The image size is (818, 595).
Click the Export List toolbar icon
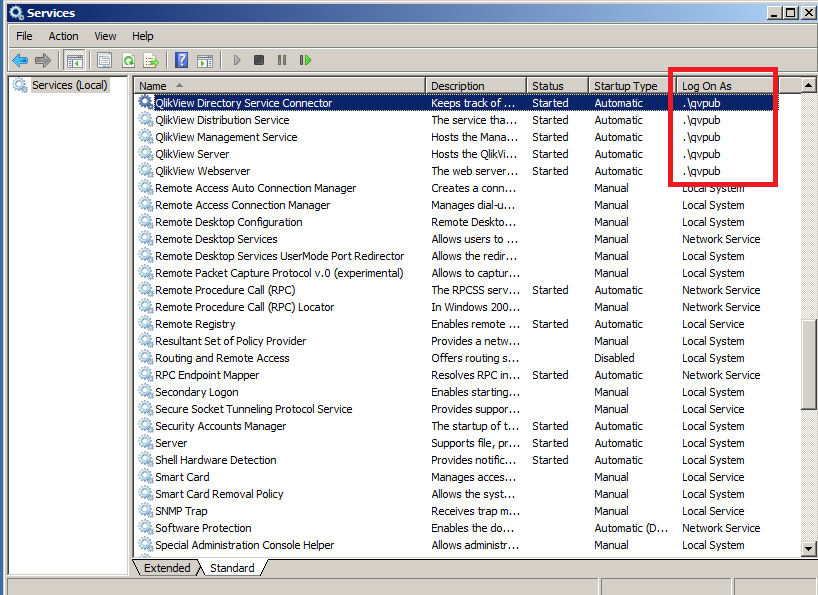tap(151, 61)
